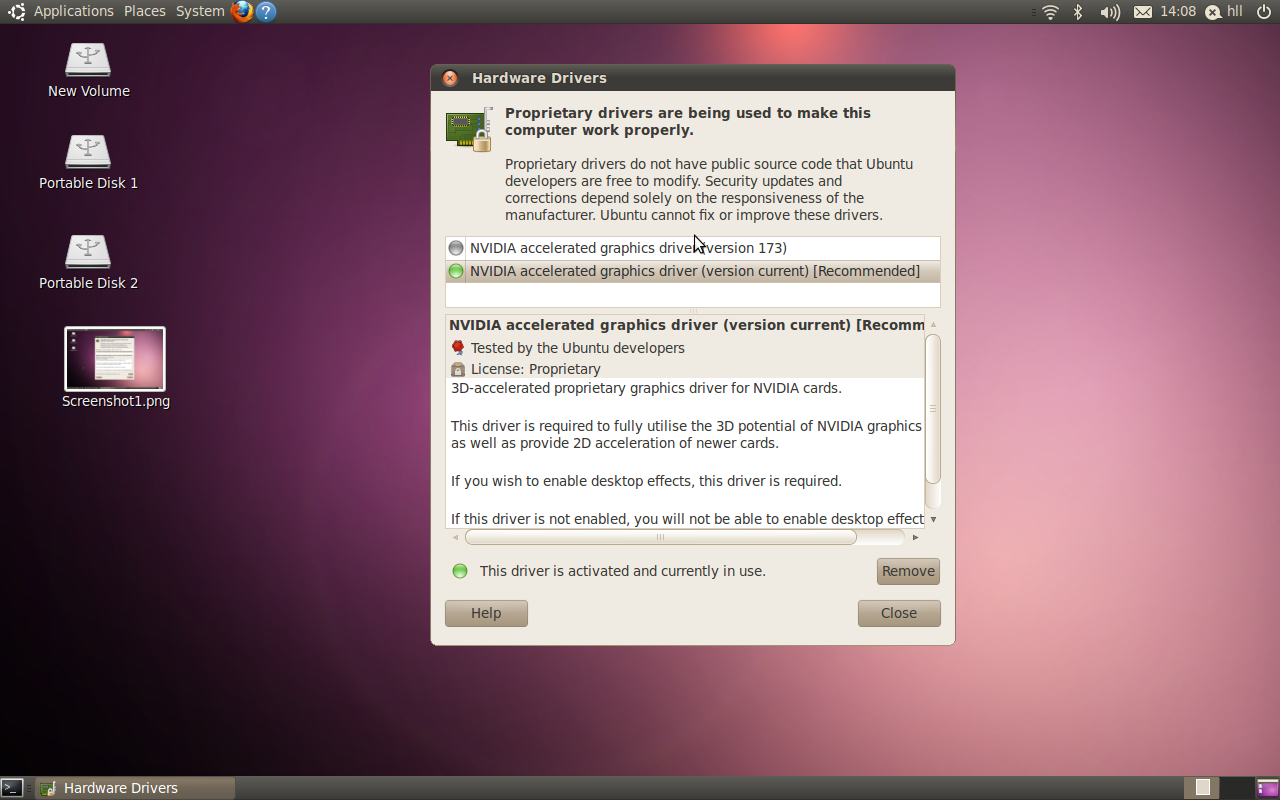Close Hardware Drivers via title bar button
The height and width of the screenshot is (800, 1280).
(451, 78)
